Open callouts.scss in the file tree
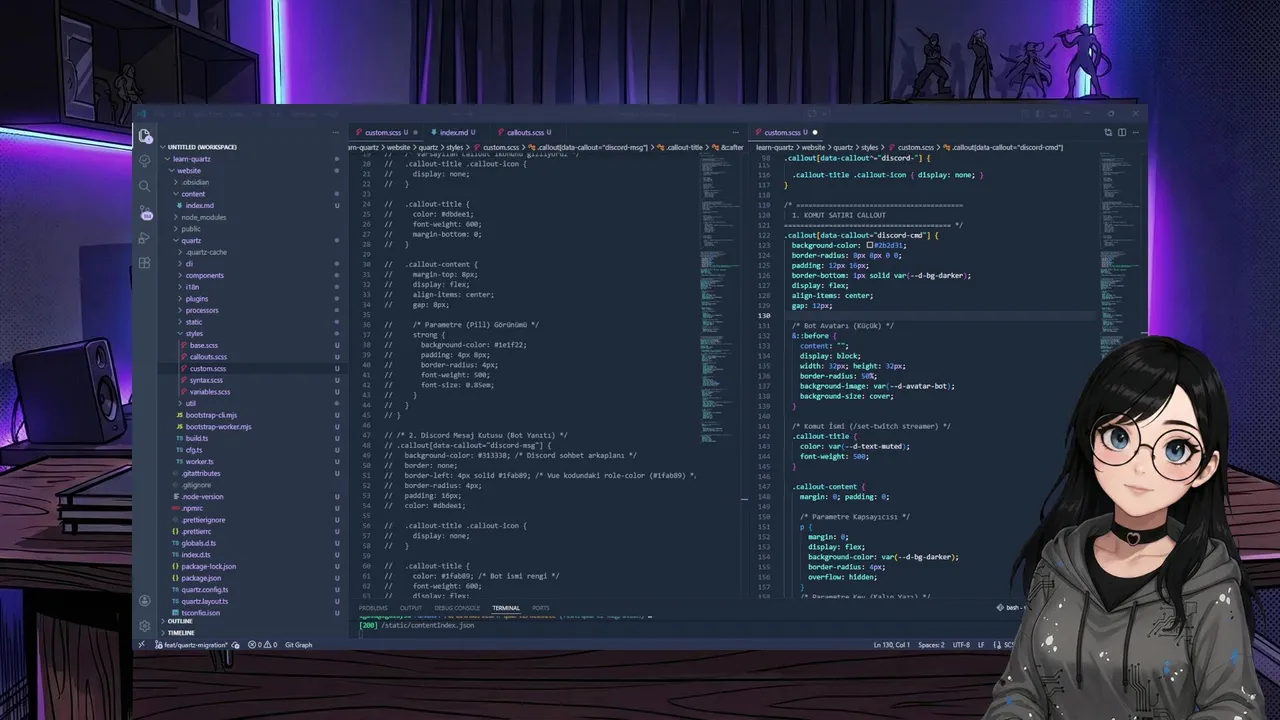 pyautogui.click(x=208, y=357)
